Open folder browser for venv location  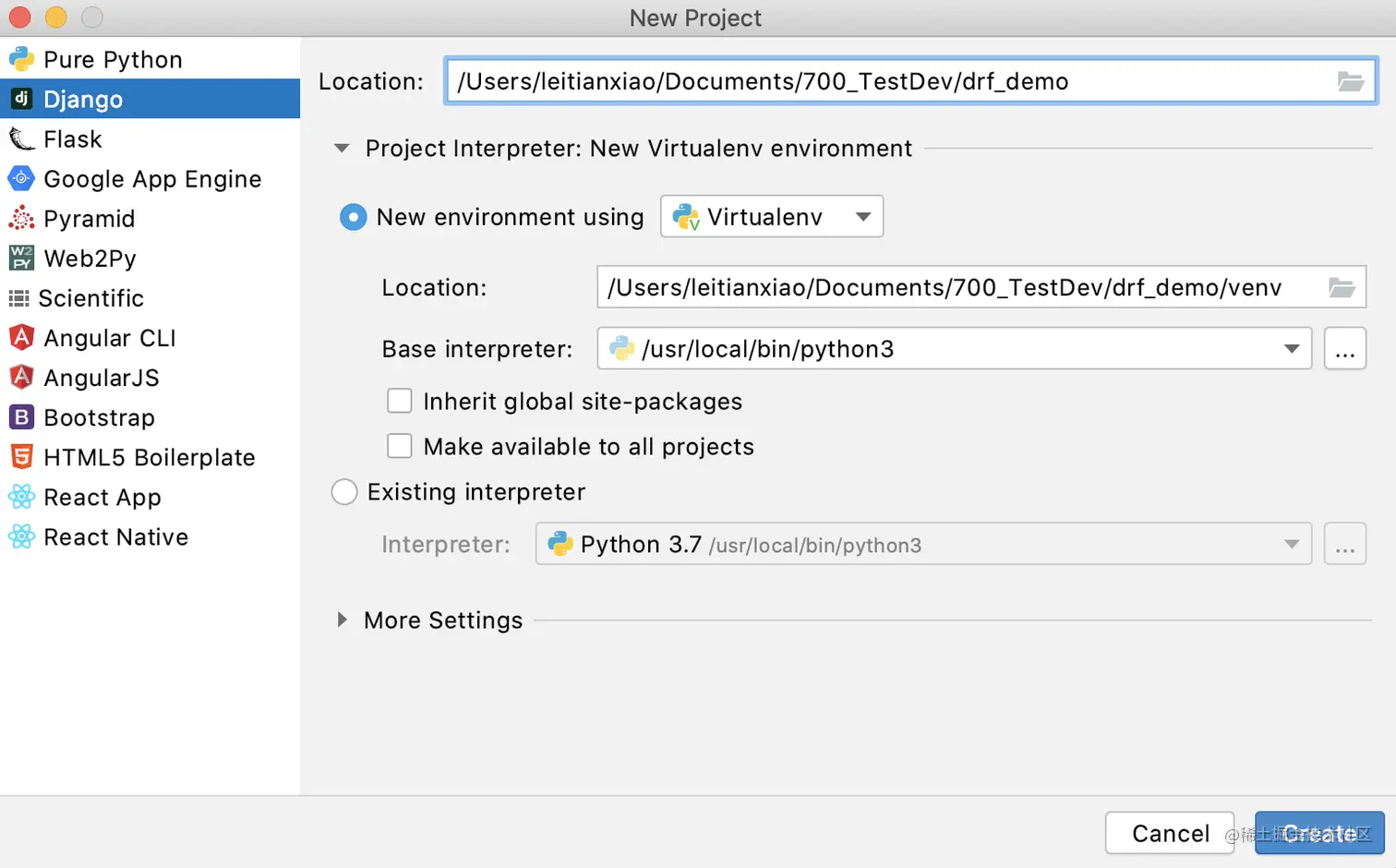pyautogui.click(x=1341, y=288)
